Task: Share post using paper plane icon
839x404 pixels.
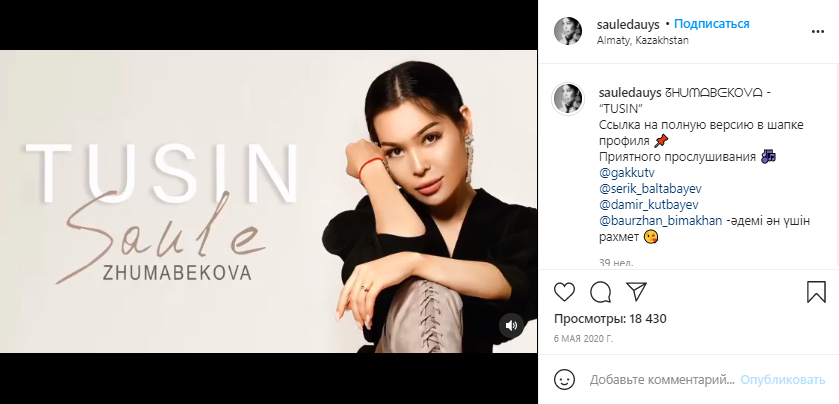Action: (x=636, y=292)
